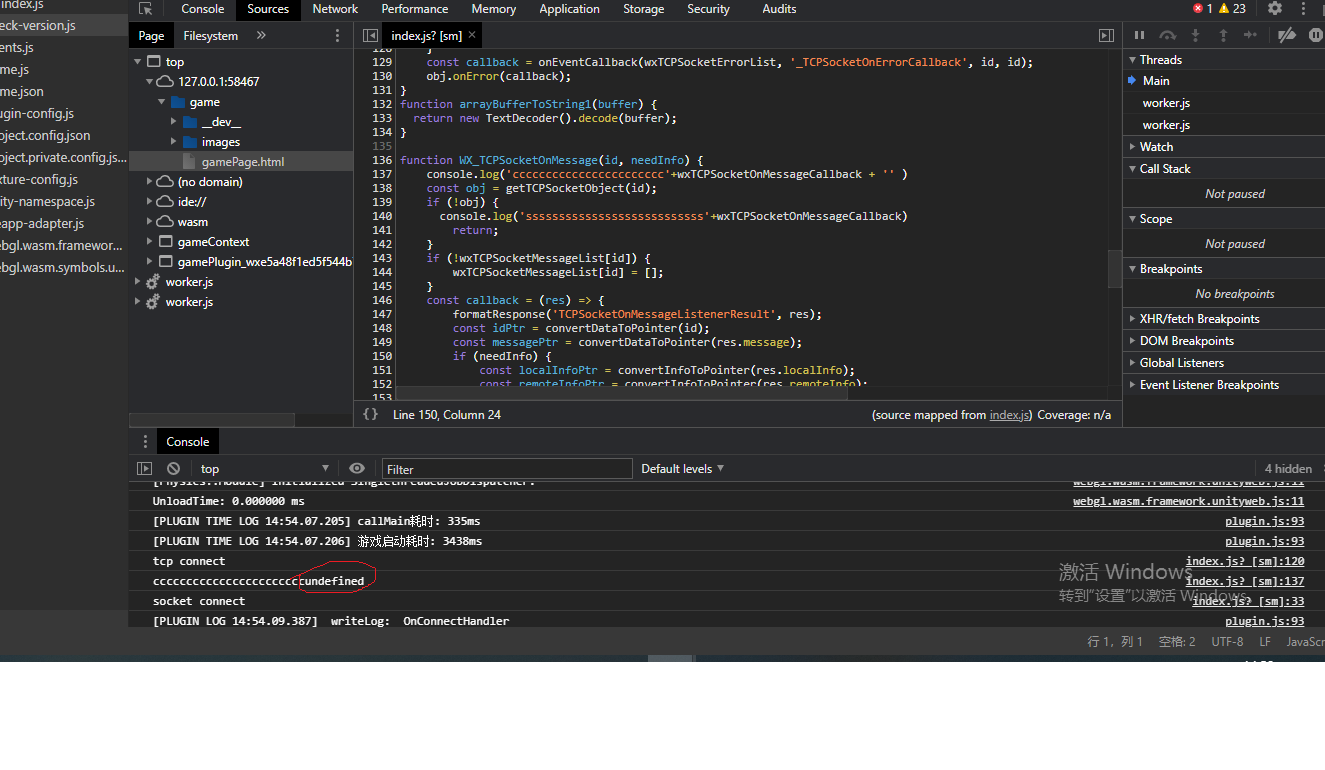
Task: Clear the console output
Action: (173, 468)
